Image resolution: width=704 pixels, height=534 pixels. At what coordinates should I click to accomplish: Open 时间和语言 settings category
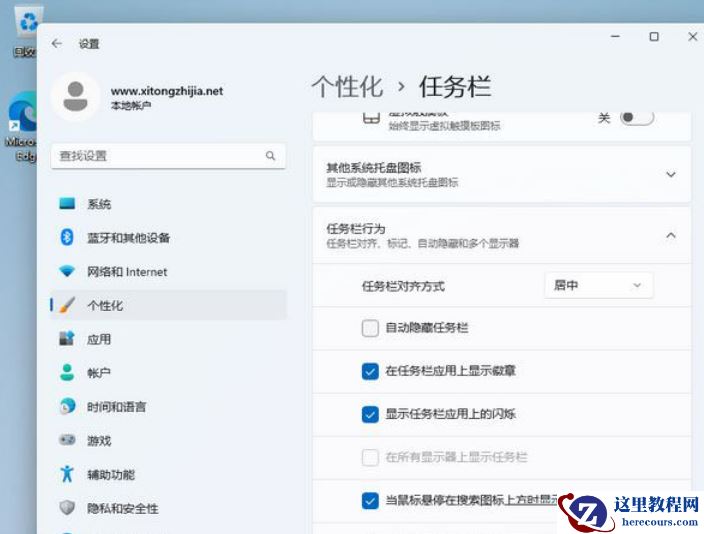tap(169, 407)
